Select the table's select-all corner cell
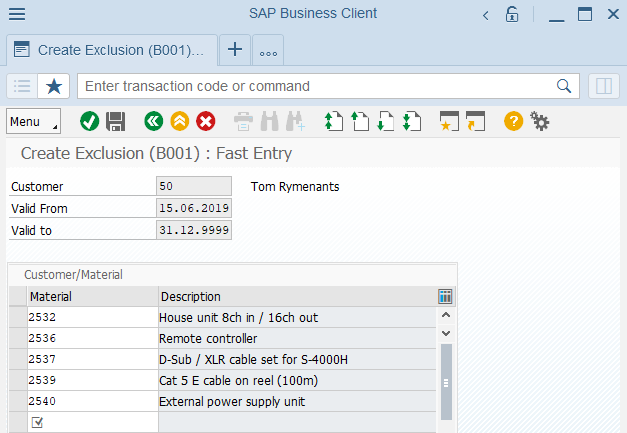Screen dimensions: 627x433 point(18,297)
